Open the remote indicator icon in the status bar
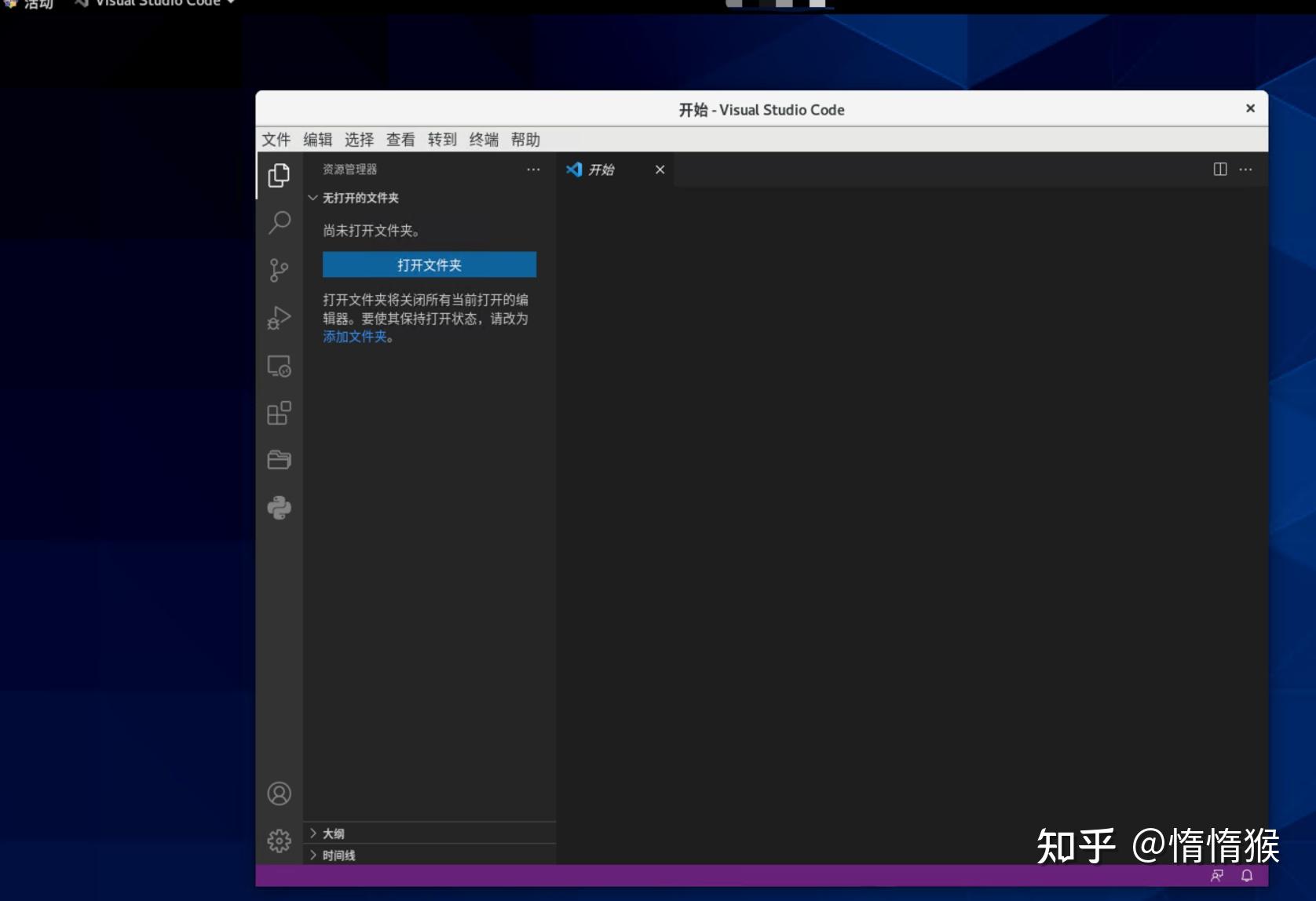Viewport: 1316px width, 901px height. (1216, 876)
